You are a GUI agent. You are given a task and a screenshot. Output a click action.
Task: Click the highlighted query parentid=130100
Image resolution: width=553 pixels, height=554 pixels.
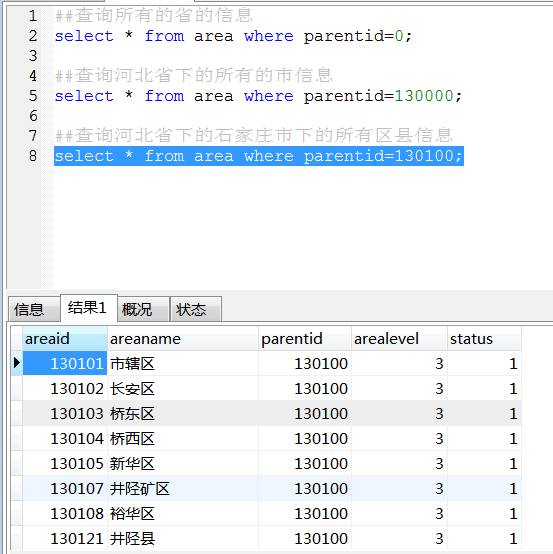[x=259, y=156]
